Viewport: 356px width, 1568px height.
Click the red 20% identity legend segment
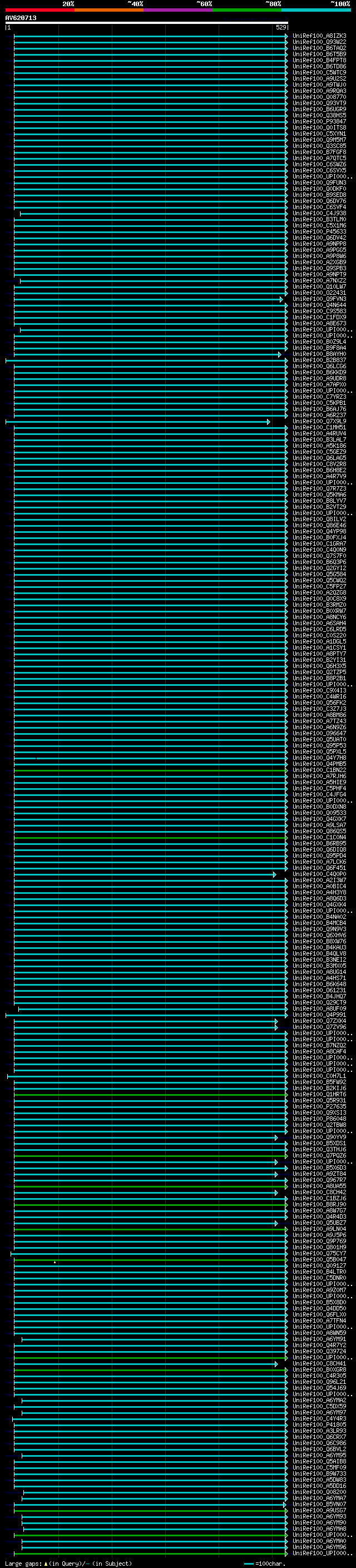pyautogui.click(x=39, y=10)
